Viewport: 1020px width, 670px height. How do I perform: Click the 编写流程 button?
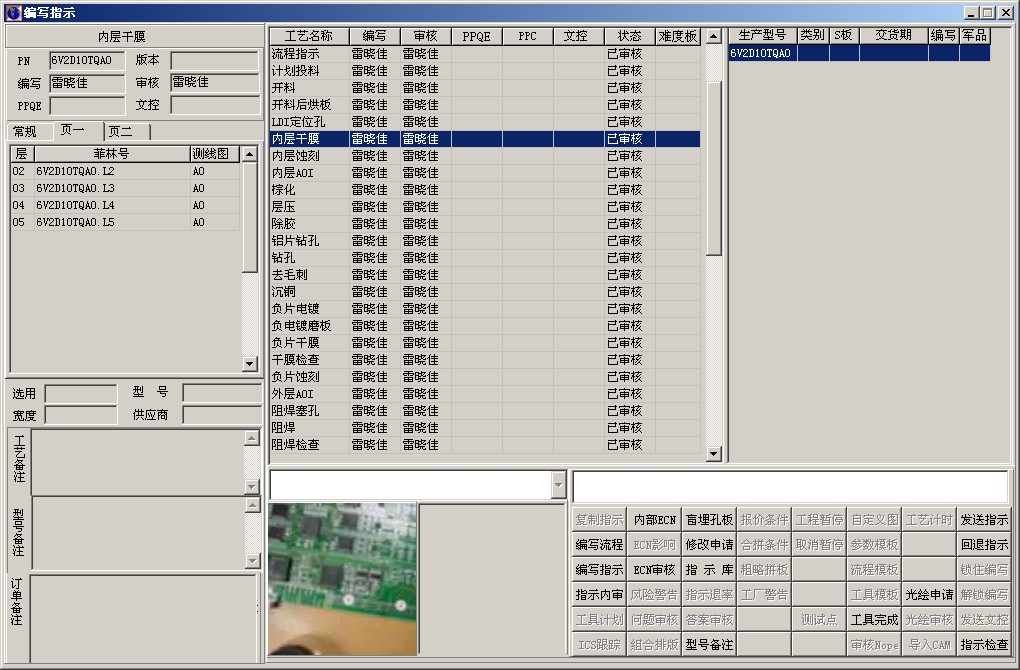click(599, 544)
